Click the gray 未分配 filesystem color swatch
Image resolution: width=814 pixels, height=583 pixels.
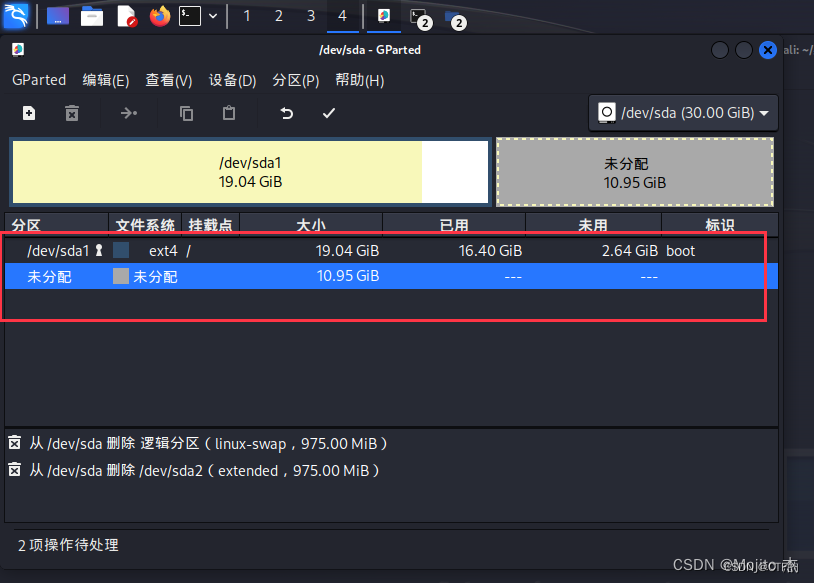pyautogui.click(x=121, y=276)
